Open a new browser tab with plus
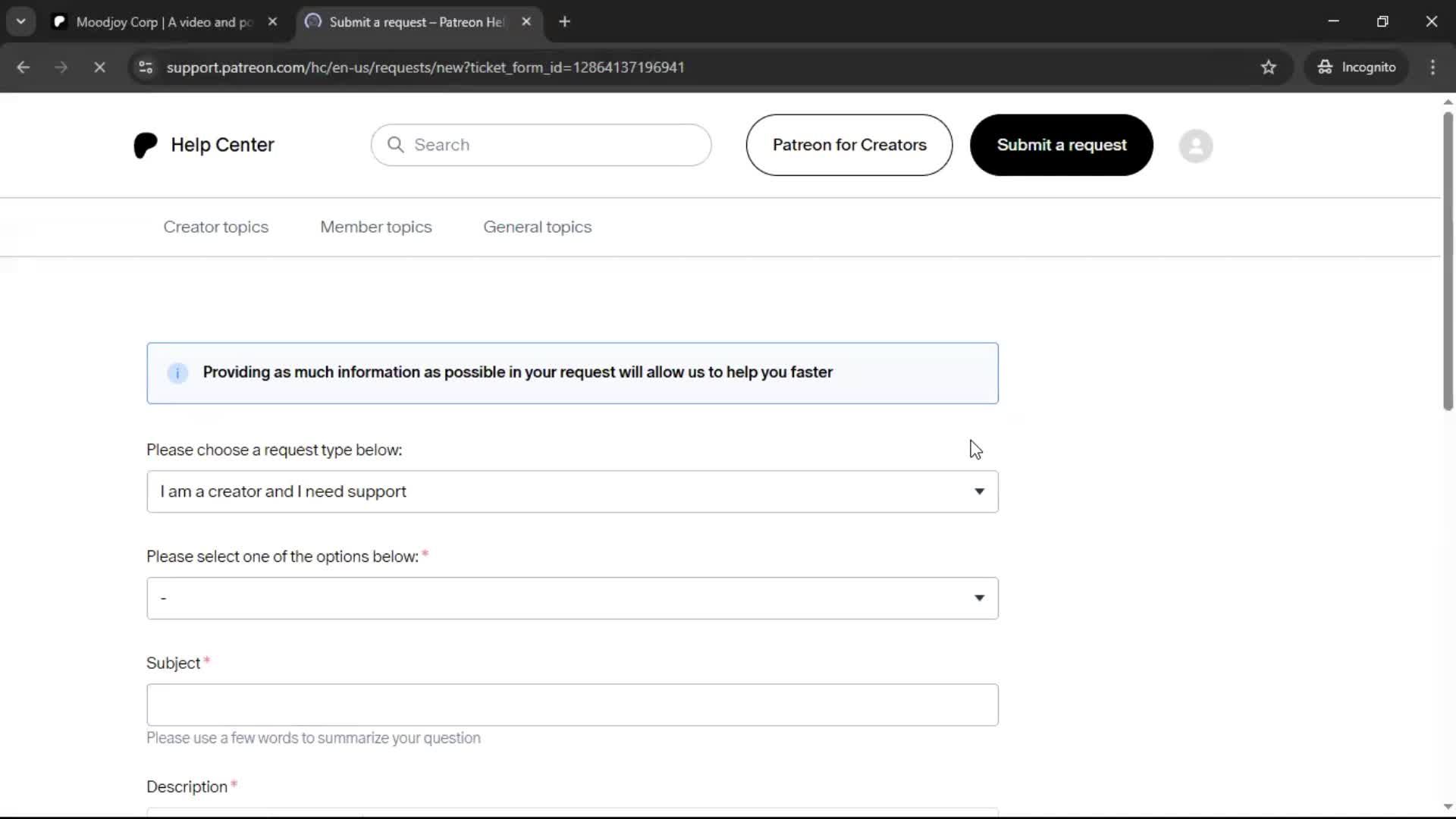Screen dimensions: 1456x819 (x=564, y=22)
